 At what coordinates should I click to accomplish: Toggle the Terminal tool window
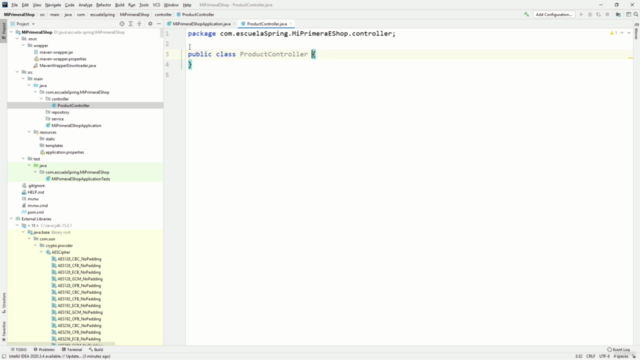pyautogui.click(x=72, y=350)
